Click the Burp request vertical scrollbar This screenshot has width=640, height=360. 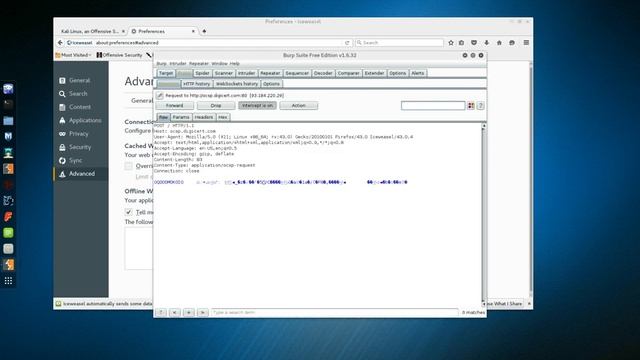[484, 214]
